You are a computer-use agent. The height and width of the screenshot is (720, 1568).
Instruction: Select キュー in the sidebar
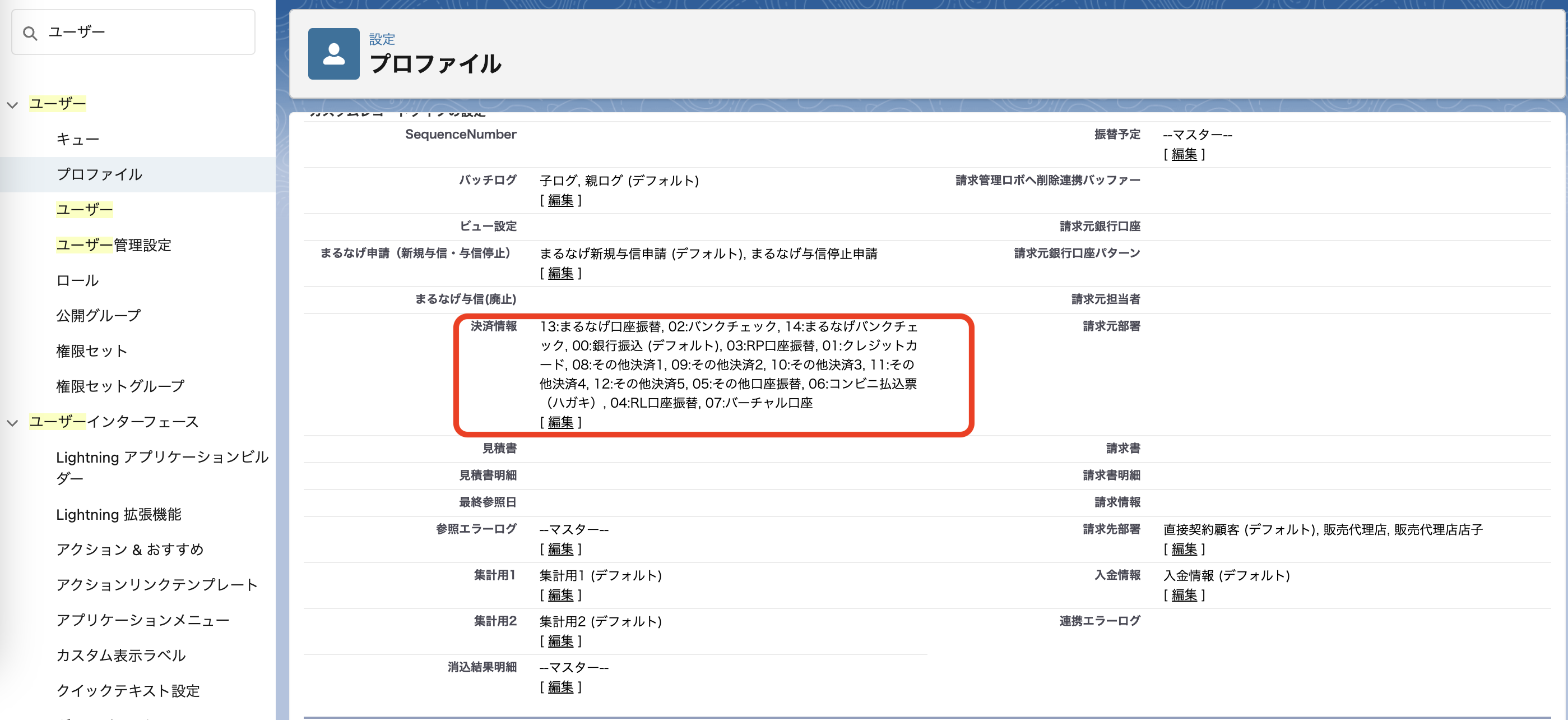(78, 139)
